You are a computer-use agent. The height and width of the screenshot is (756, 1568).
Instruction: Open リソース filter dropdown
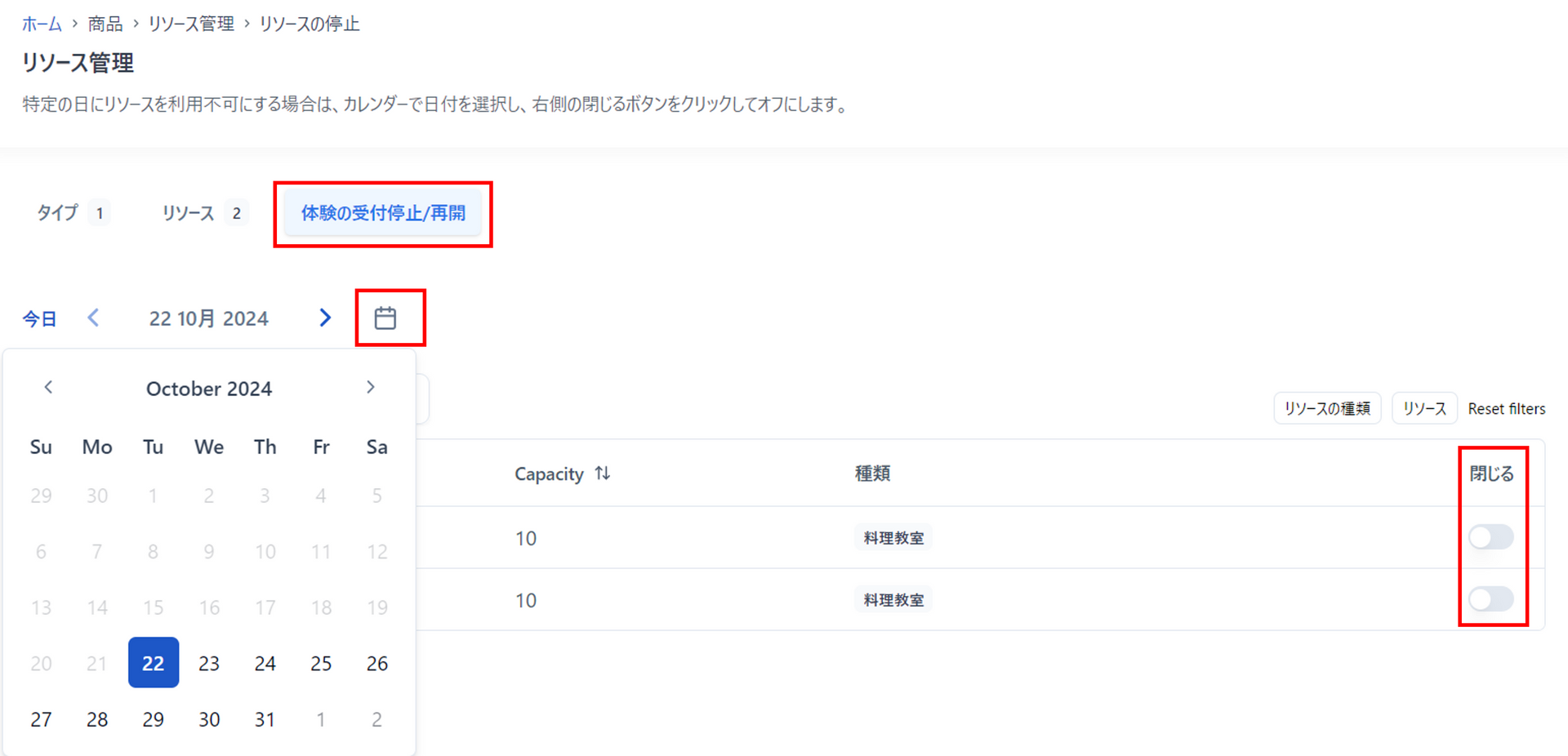1424,408
